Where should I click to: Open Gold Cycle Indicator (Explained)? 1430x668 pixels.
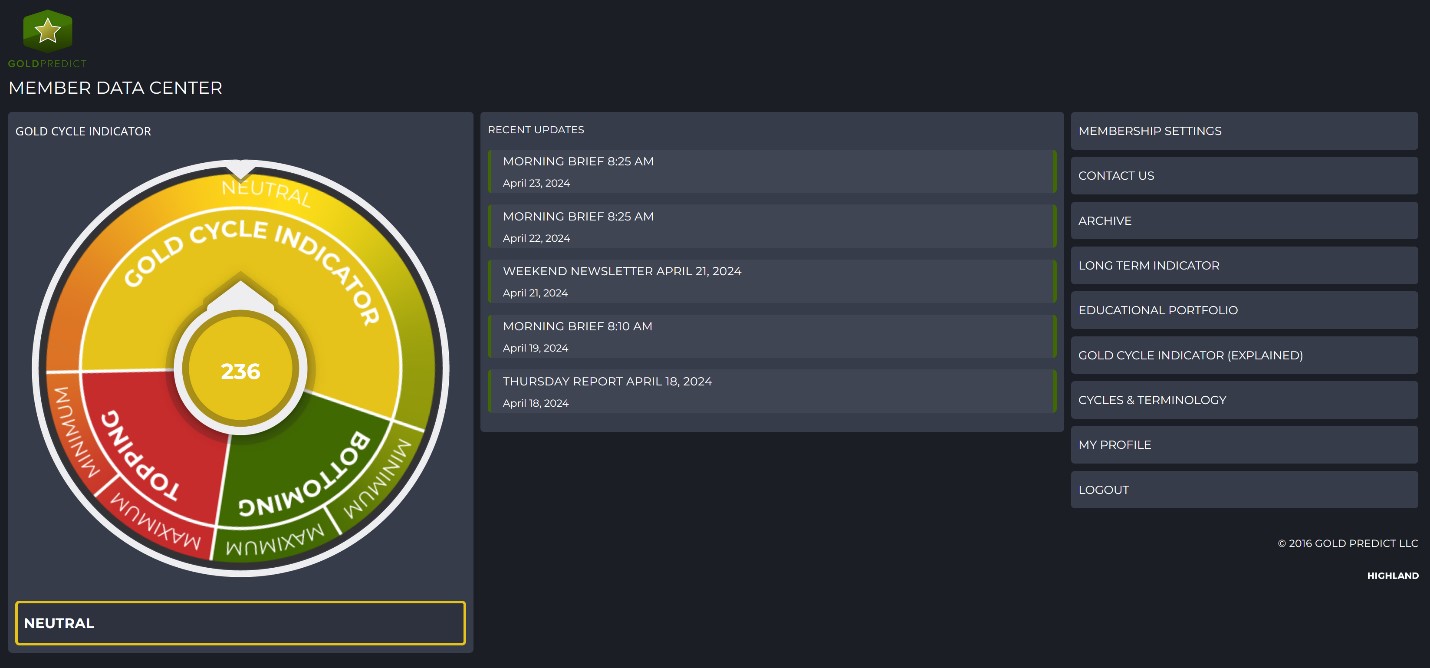(1244, 355)
